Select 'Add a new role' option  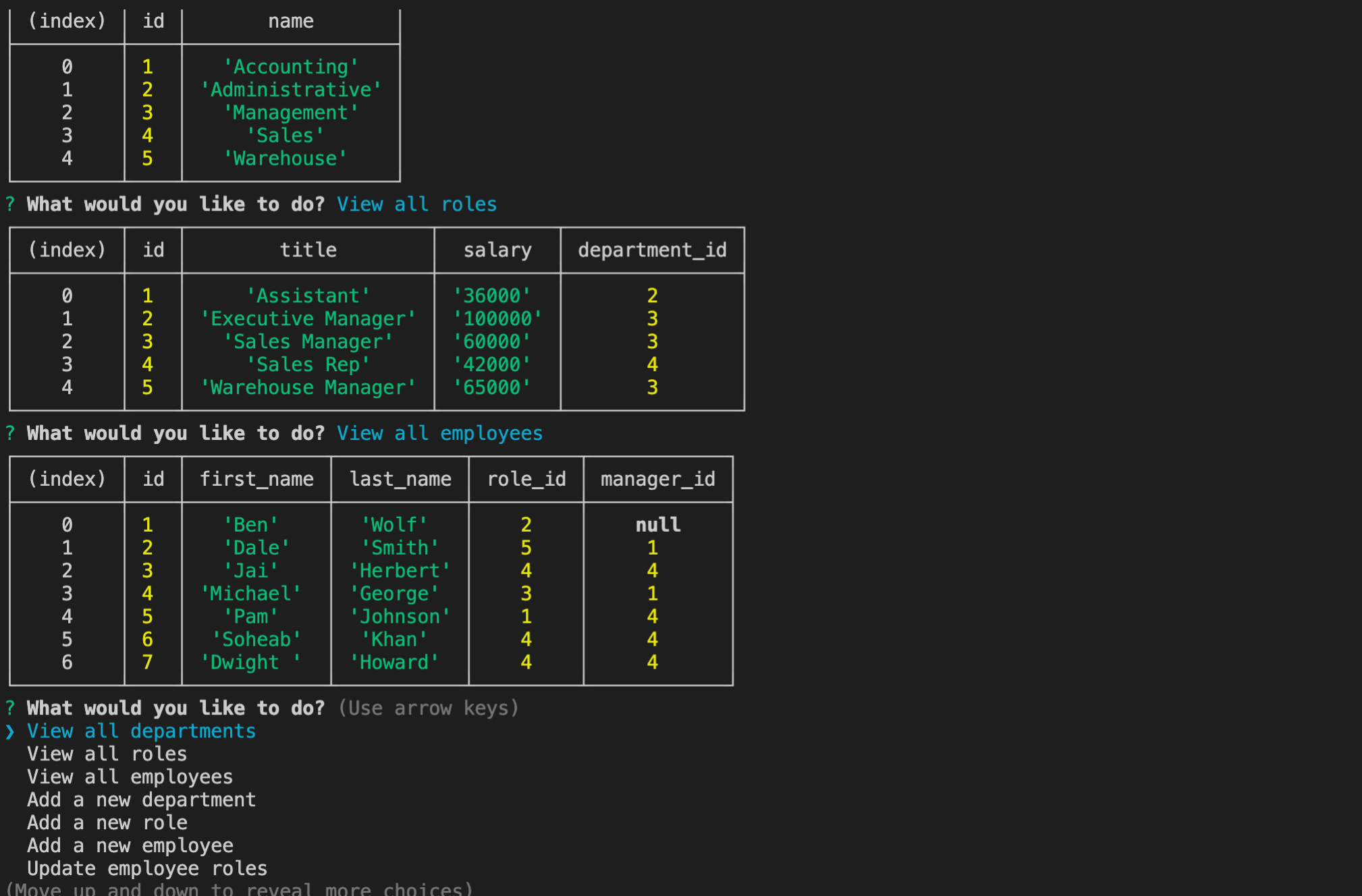[107, 823]
